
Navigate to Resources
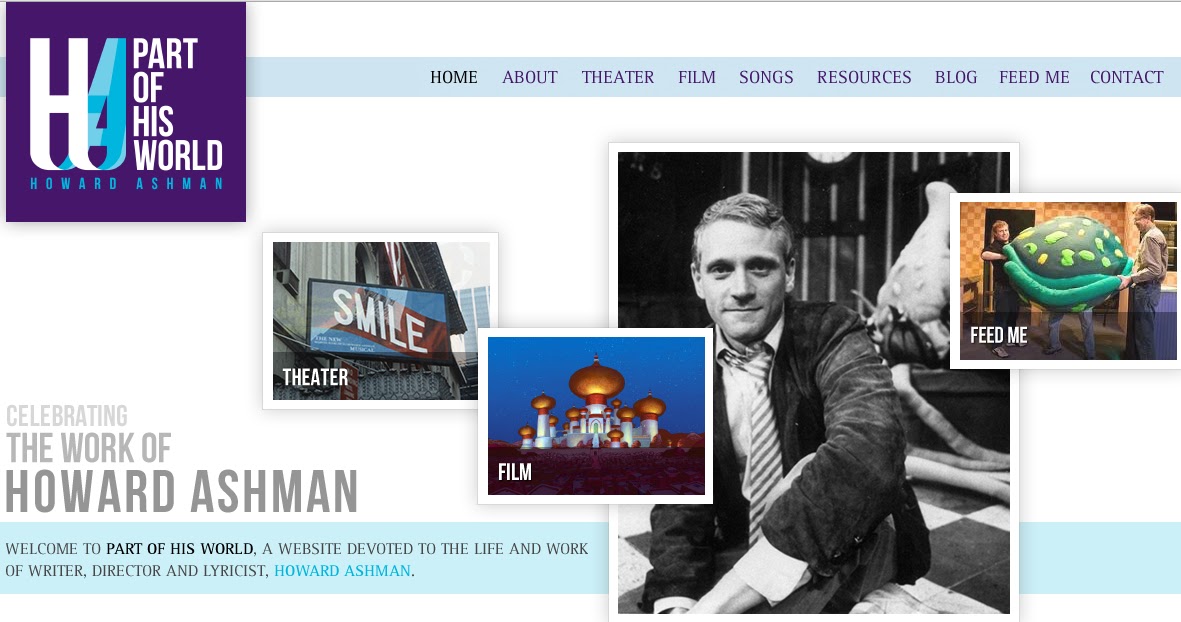click(864, 77)
